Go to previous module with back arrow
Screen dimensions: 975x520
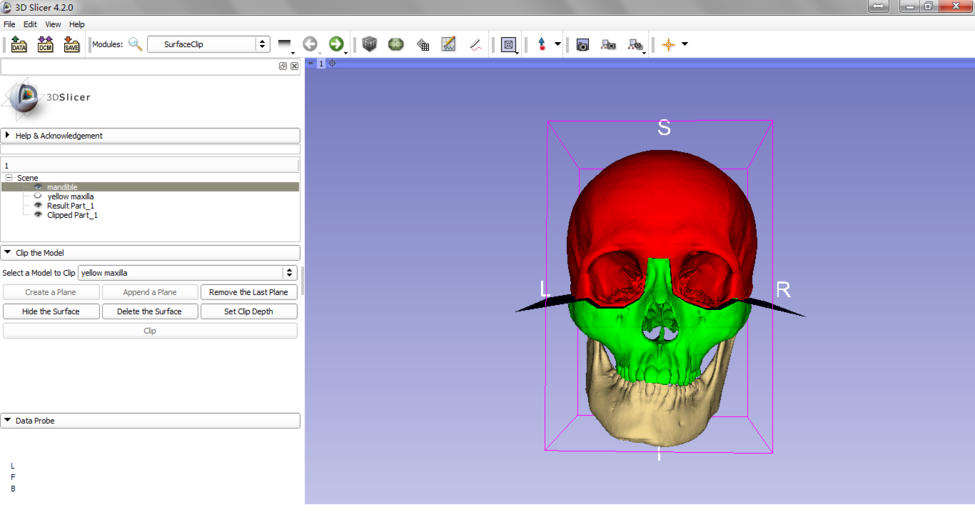pos(310,44)
